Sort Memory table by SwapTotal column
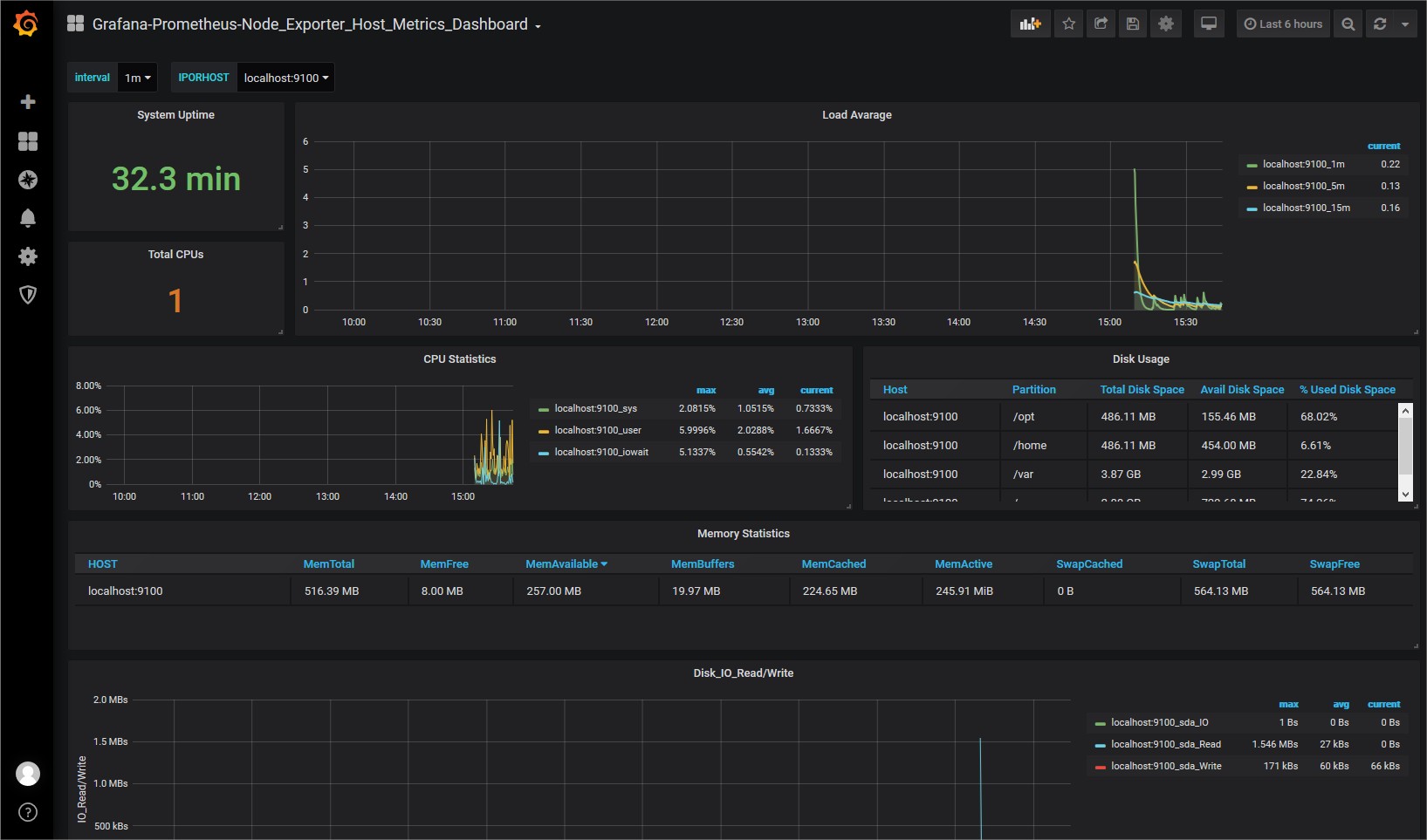Screen dimensions: 1427x840 coord(1219,564)
